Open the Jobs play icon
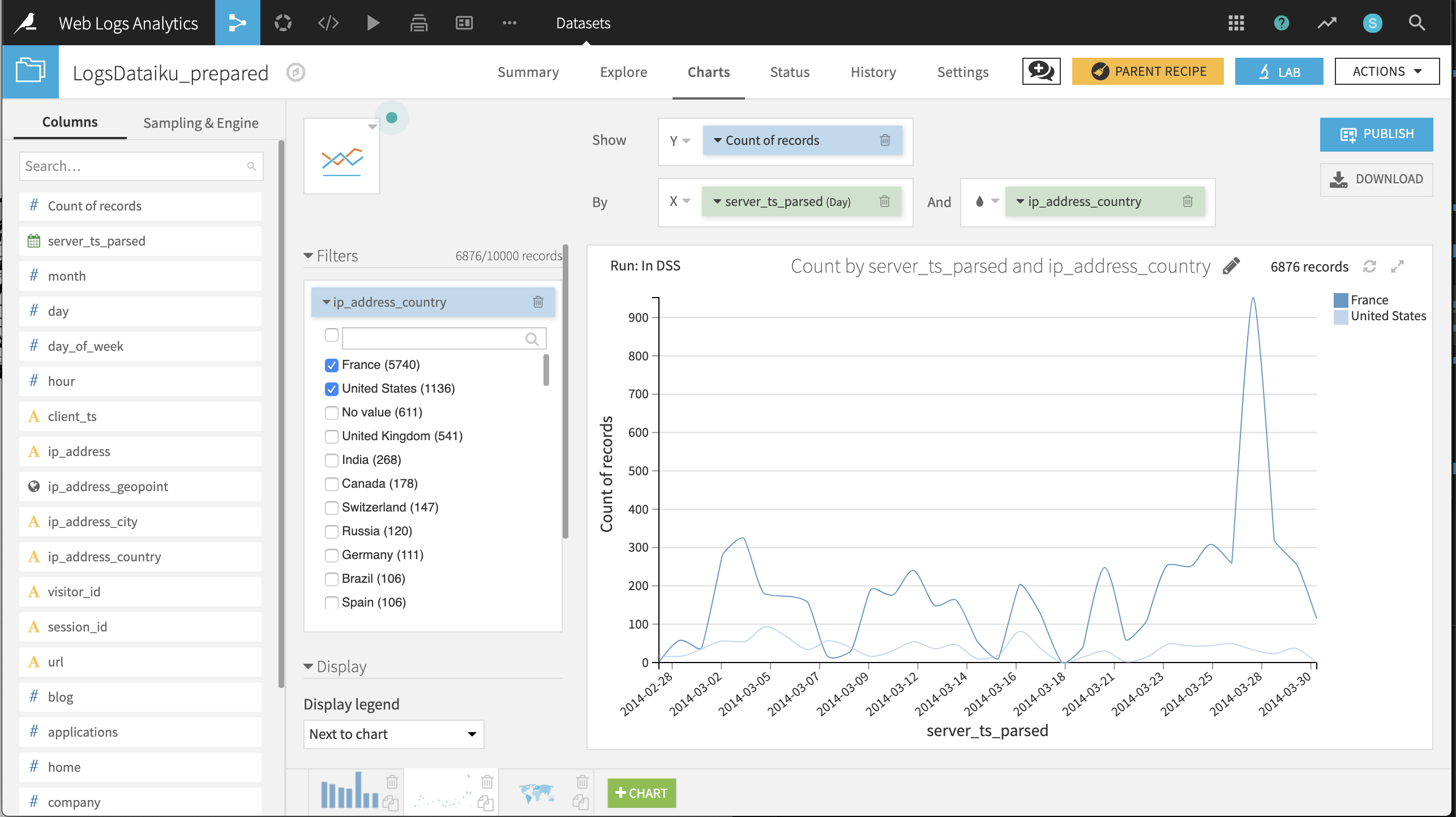 373,23
